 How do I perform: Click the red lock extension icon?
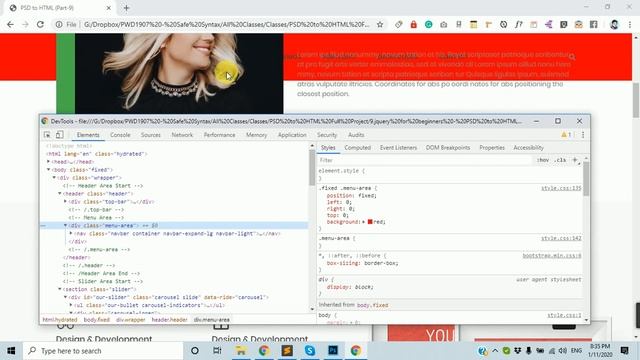[x=413, y=24]
